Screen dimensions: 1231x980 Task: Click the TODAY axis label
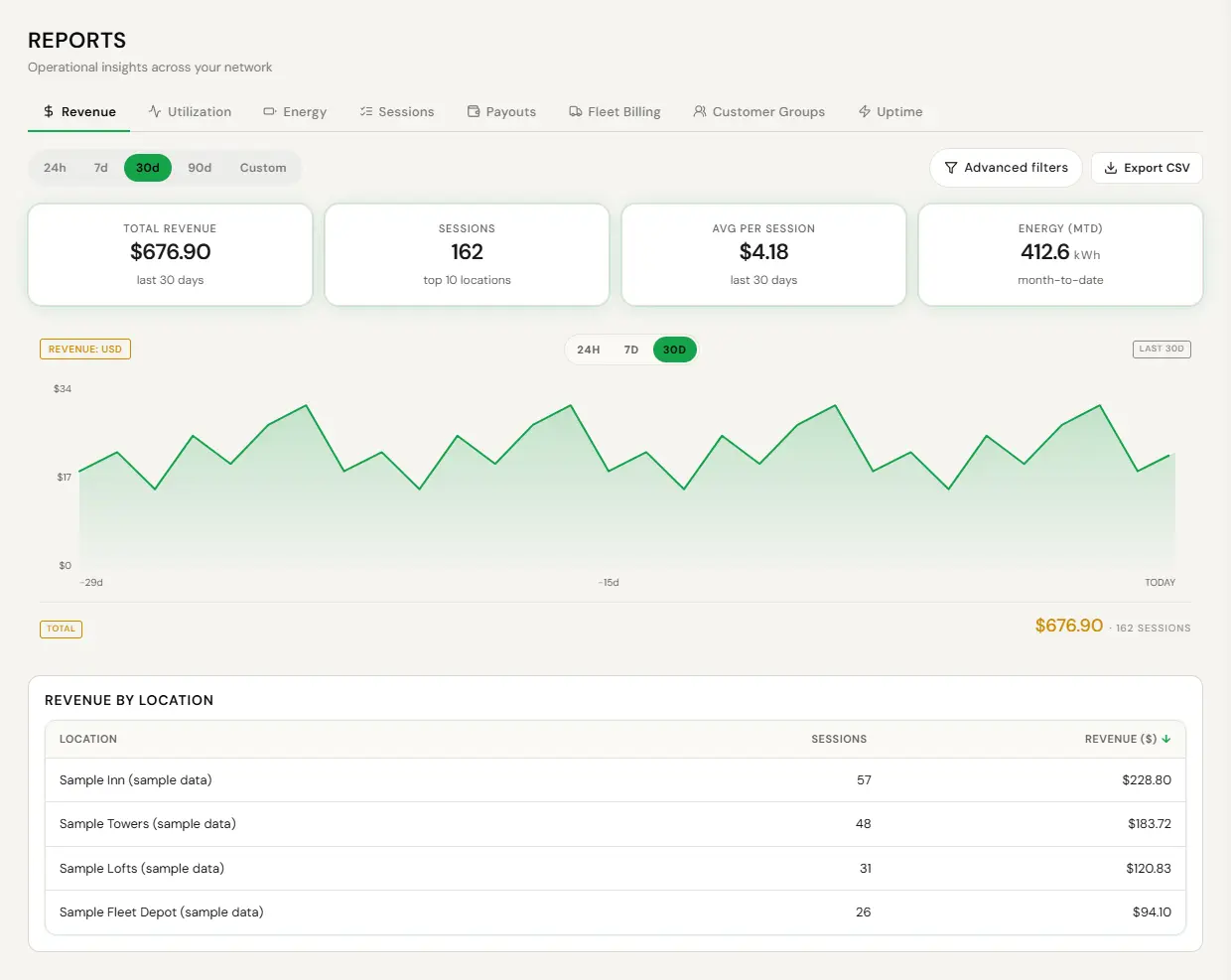point(1160,583)
